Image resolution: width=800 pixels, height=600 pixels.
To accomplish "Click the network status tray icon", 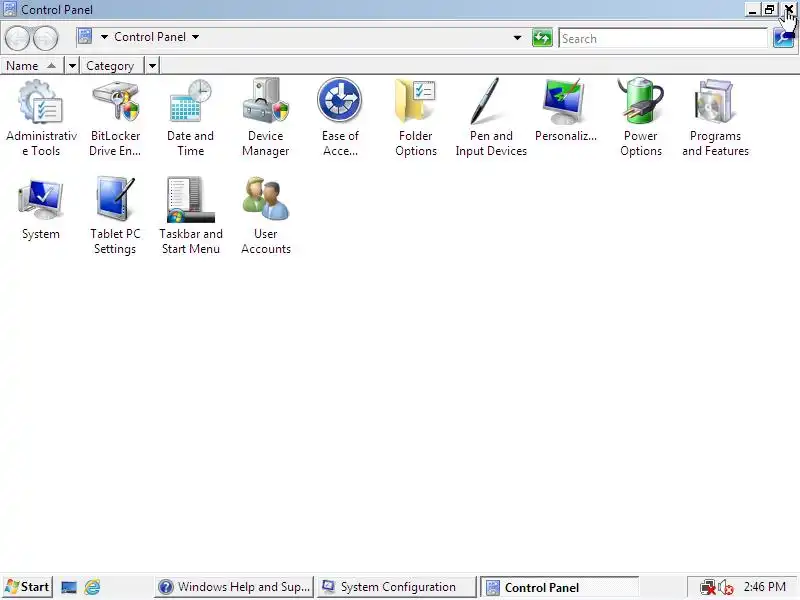I will point(708,587).
